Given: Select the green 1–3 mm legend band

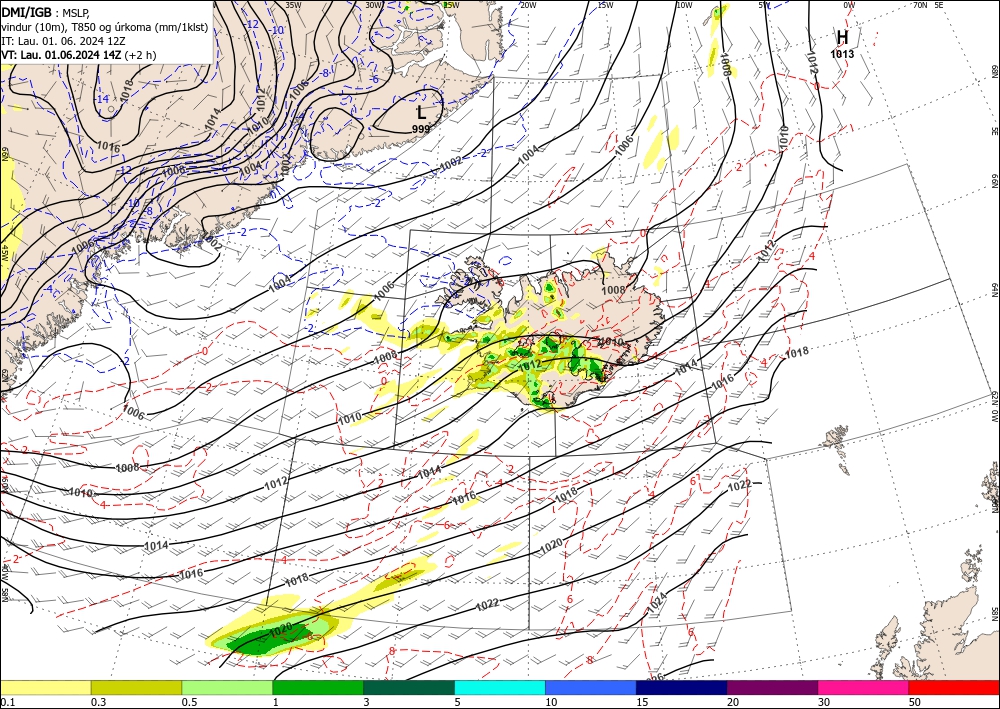Looking at the screenshot, I should (x=318, y=687).
